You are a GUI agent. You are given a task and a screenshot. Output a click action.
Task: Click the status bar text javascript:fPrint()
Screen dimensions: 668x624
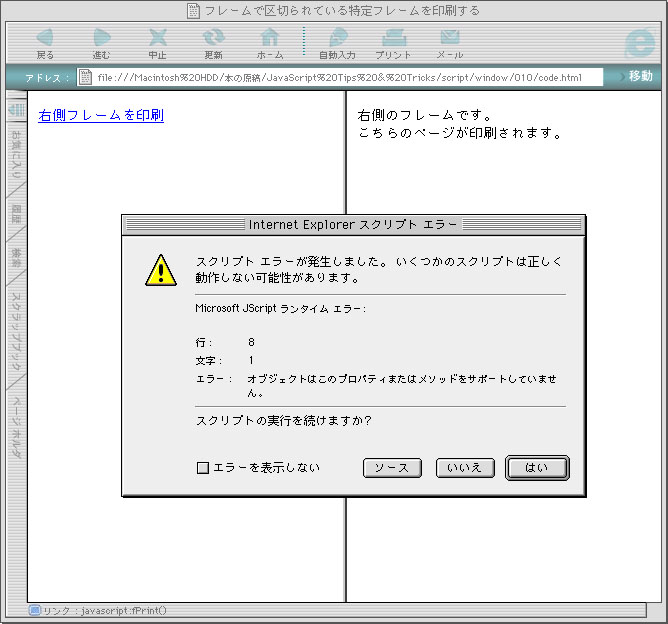124,610
